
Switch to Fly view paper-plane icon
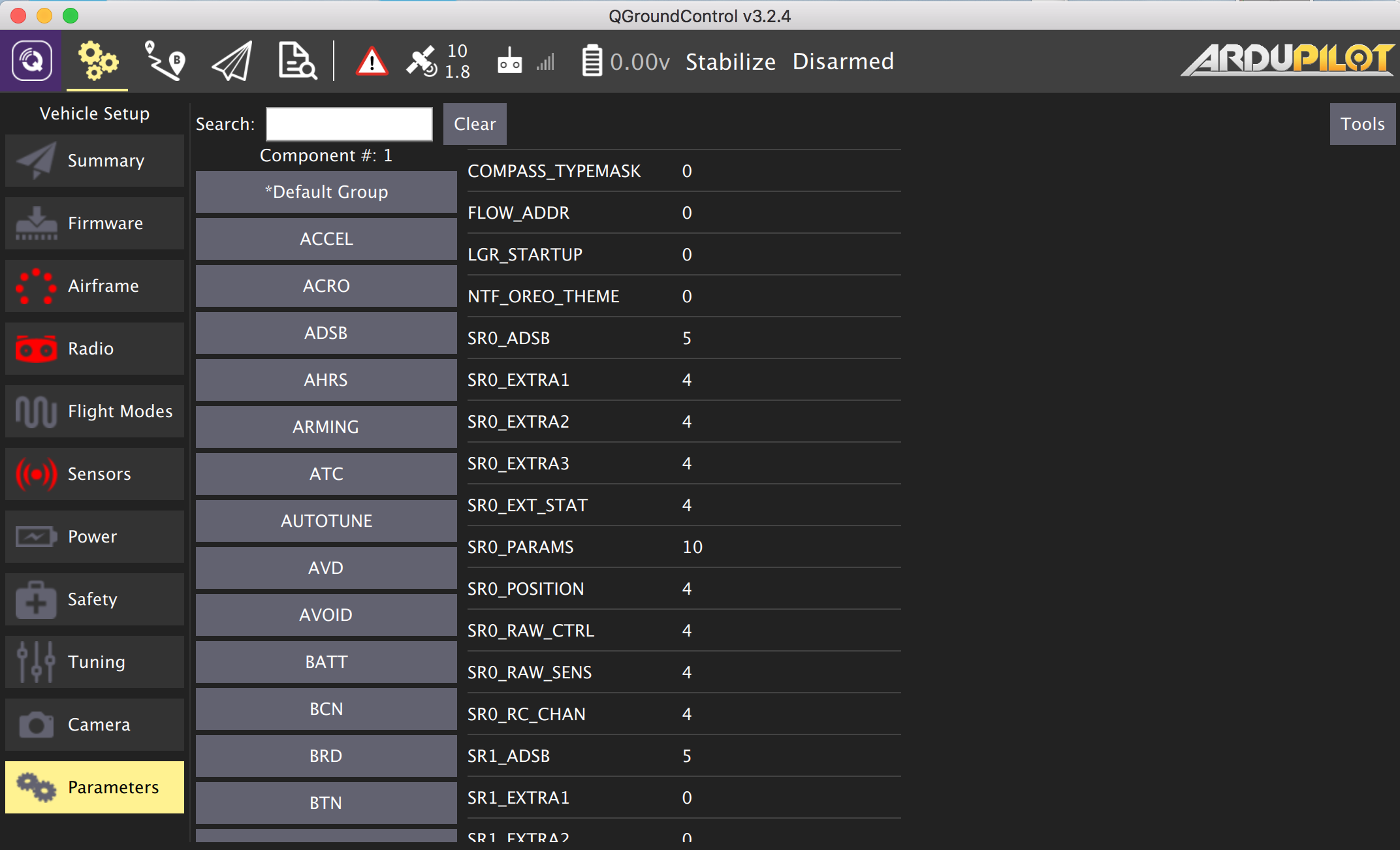point(232,61)
